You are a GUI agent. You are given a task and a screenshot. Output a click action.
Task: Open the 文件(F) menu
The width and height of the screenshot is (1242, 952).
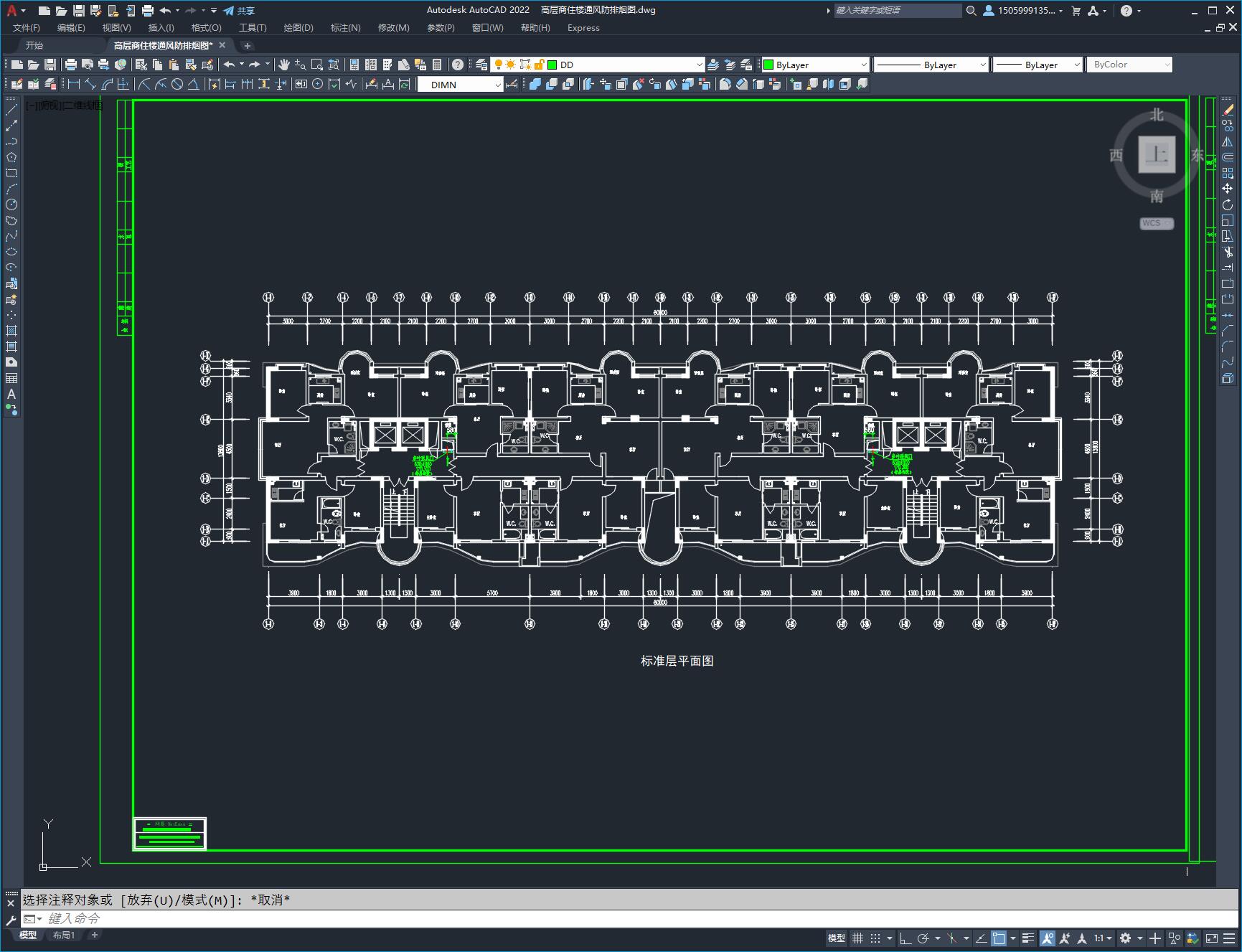click(x=27, y=28)
